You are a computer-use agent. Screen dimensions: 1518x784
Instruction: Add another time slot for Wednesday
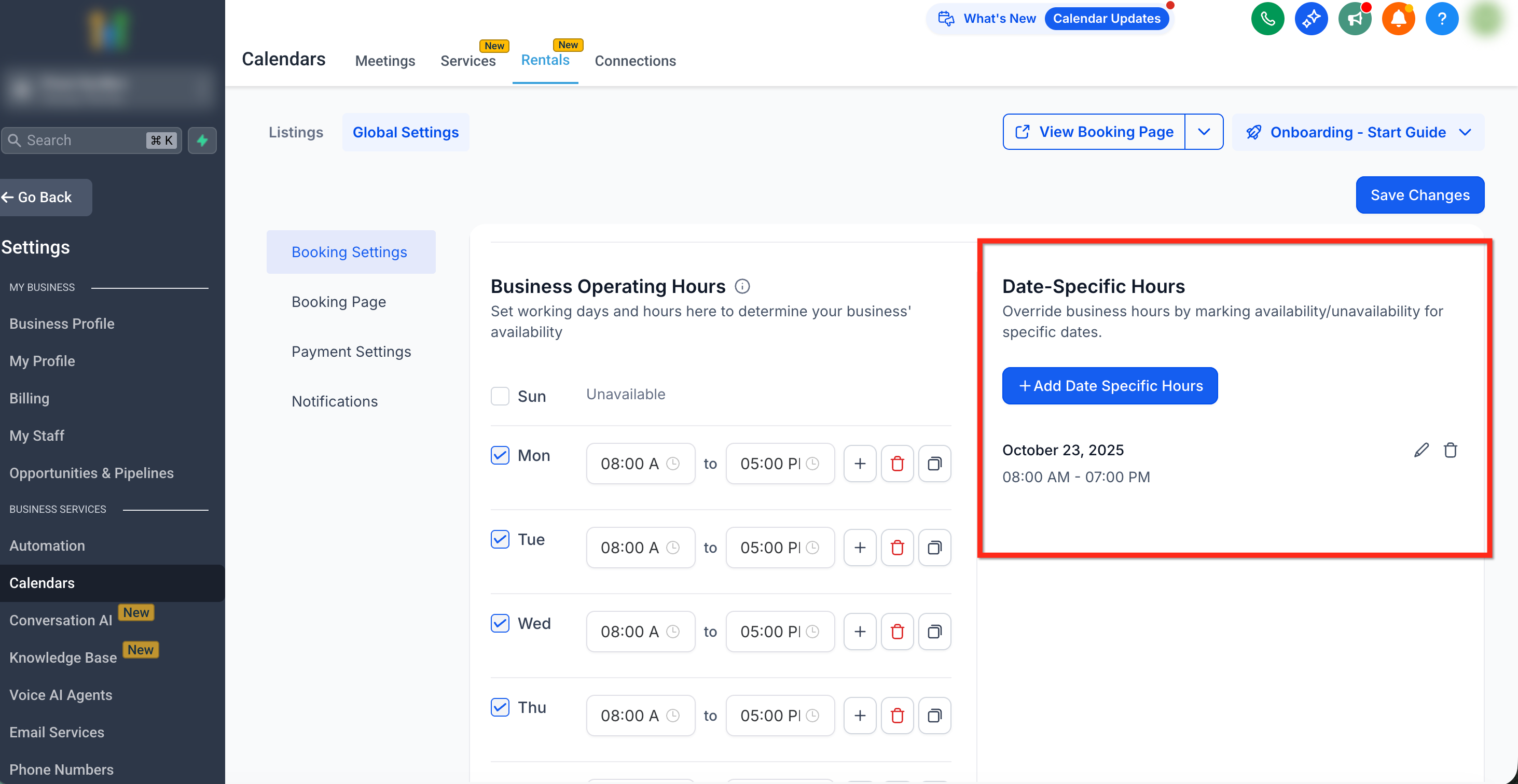point(860,632)
